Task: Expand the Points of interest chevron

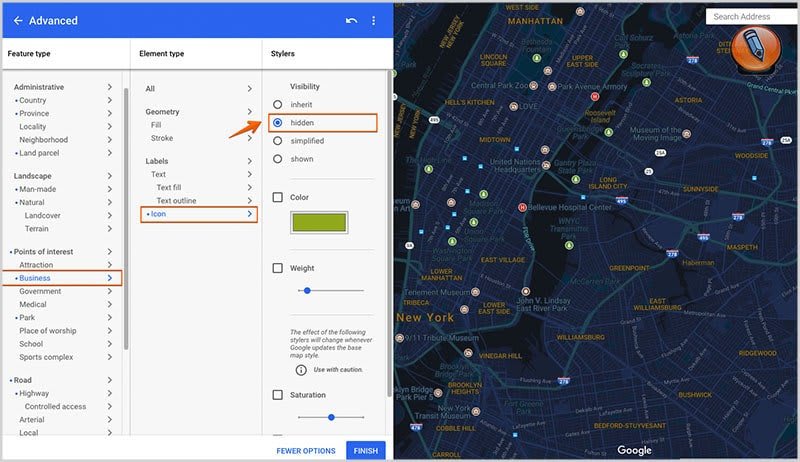Action: click(110, 251)
